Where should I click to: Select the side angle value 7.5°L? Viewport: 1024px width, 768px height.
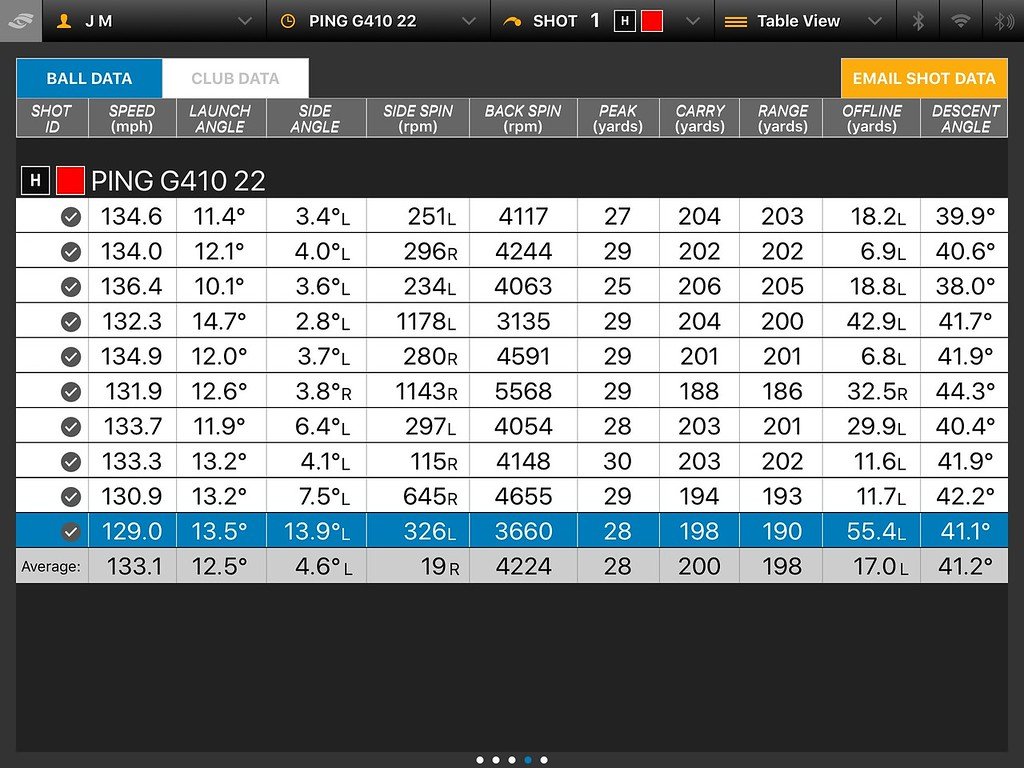pyautogui.click(x=324, y=496)
